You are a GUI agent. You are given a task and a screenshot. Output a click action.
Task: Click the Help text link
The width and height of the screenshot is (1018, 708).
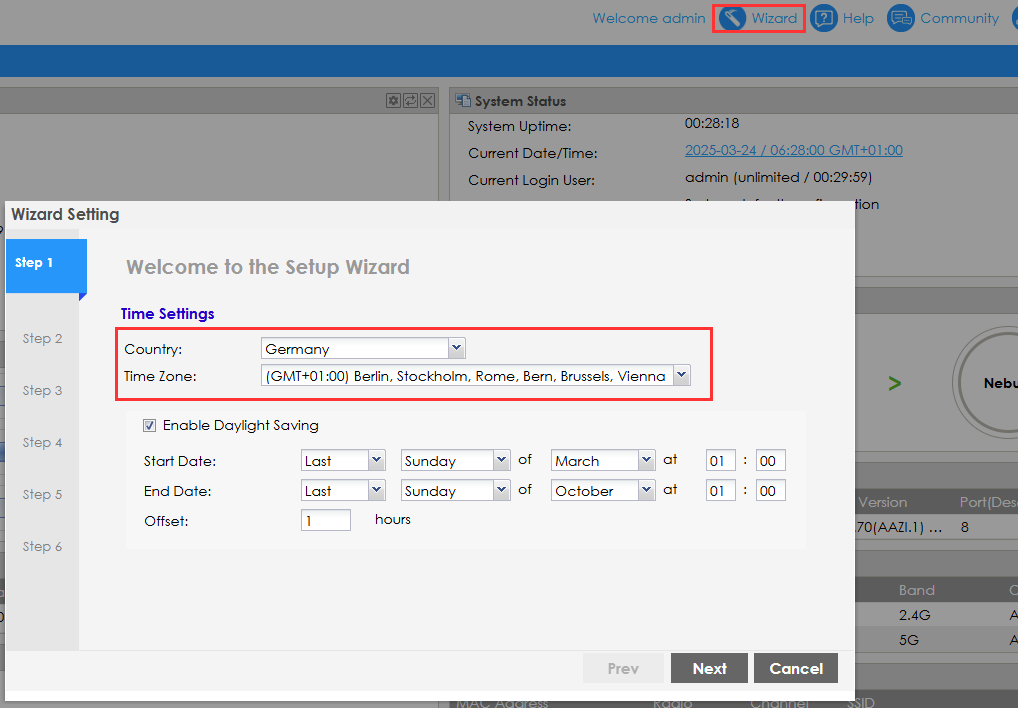[858, 18]
